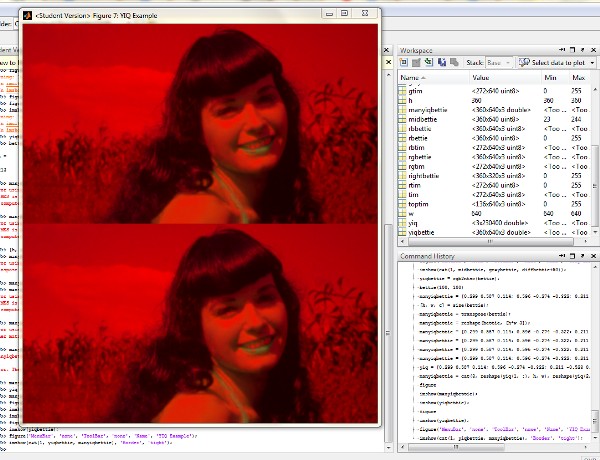The width and height of the screenshot is (600, 460).
Task: Click the Delete variable icon in Workspace toolbar
Action: [x=454, y=62]
